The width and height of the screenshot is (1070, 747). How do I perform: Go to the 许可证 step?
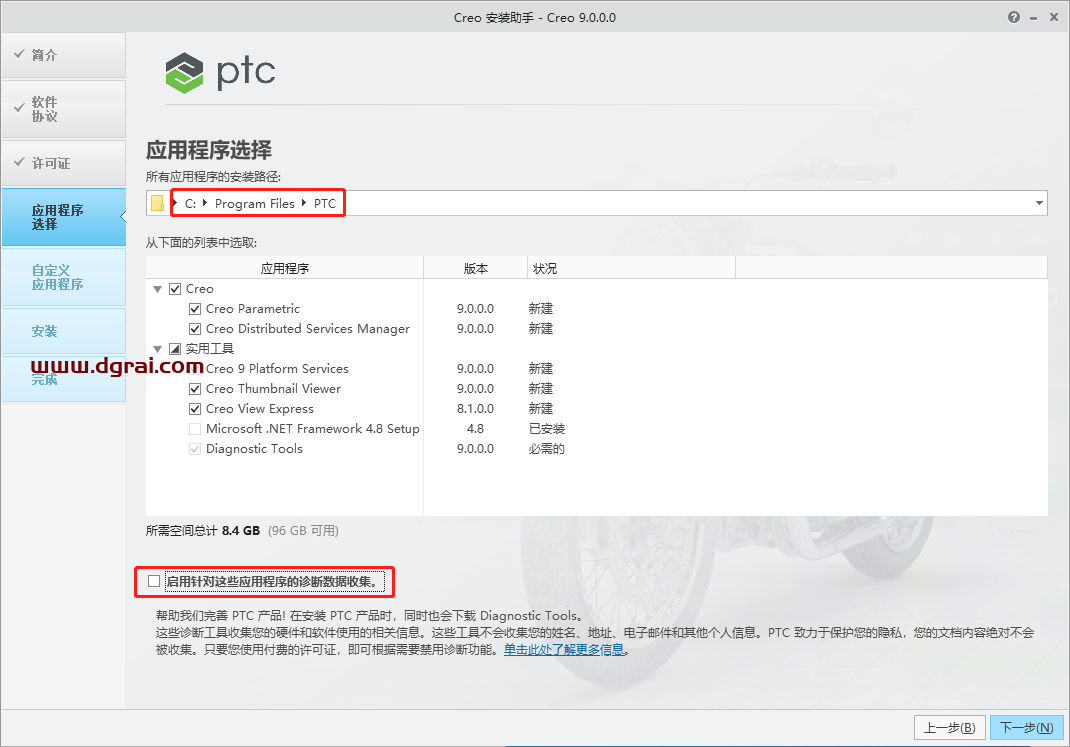[63, 163]
